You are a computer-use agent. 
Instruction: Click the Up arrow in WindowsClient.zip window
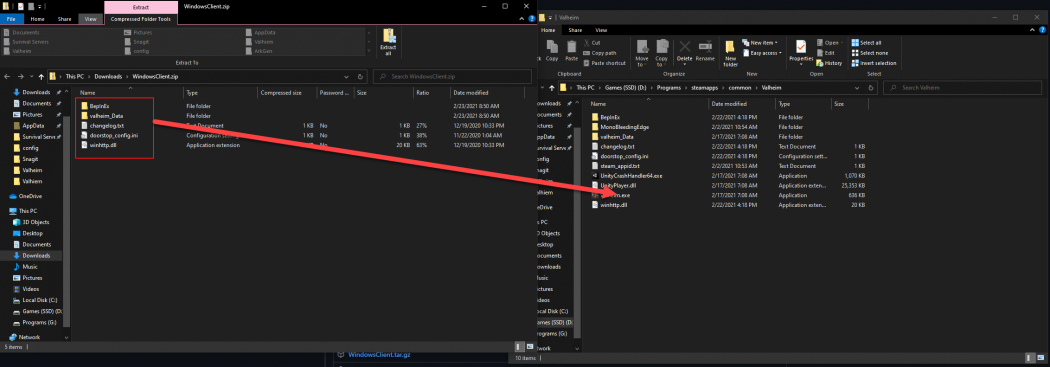pyautogui.click(x=42, y=76)
